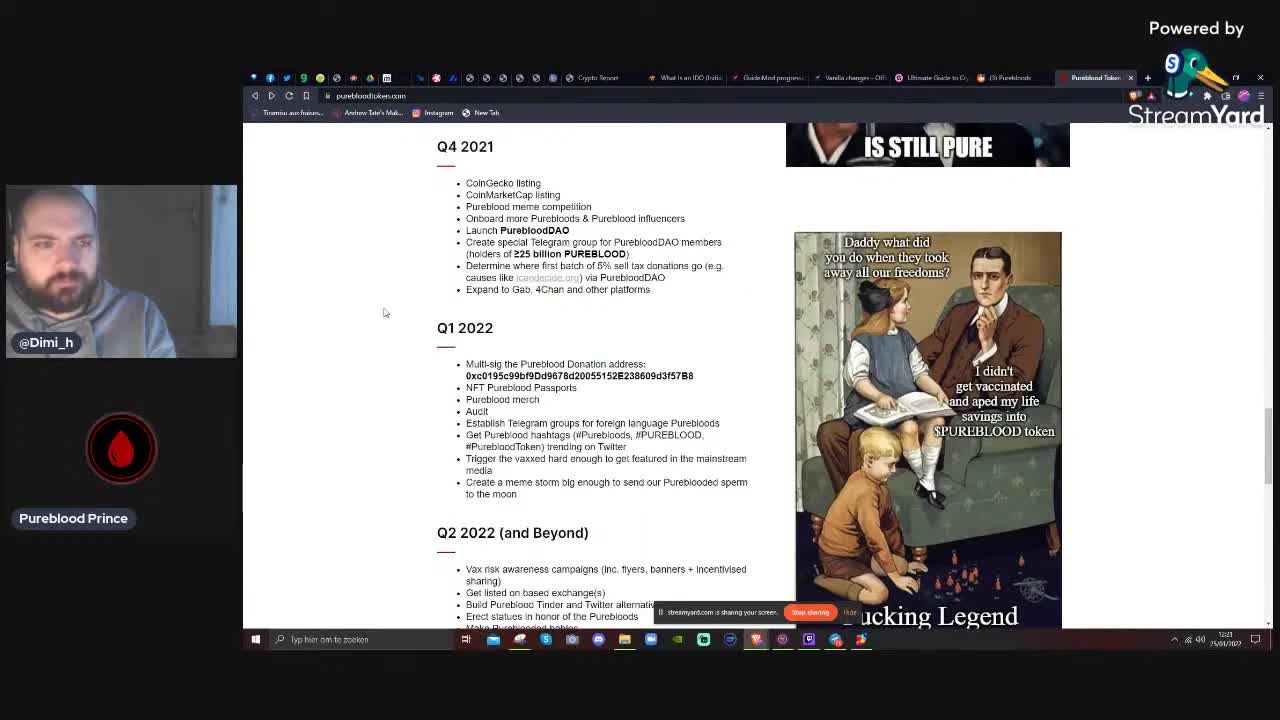Click the 'Pureblood meme competition' item
The image size is (1280, 720).
[529, 207]
